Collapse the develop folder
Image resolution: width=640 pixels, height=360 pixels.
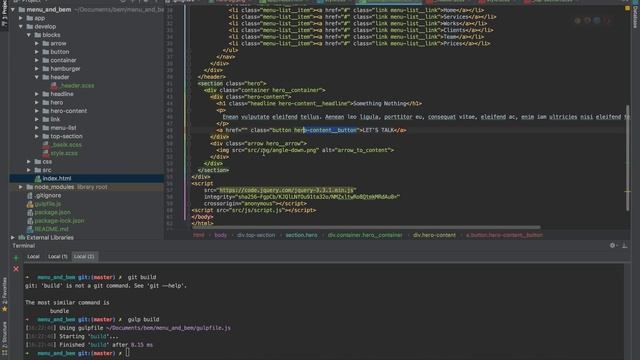[21, 27]
